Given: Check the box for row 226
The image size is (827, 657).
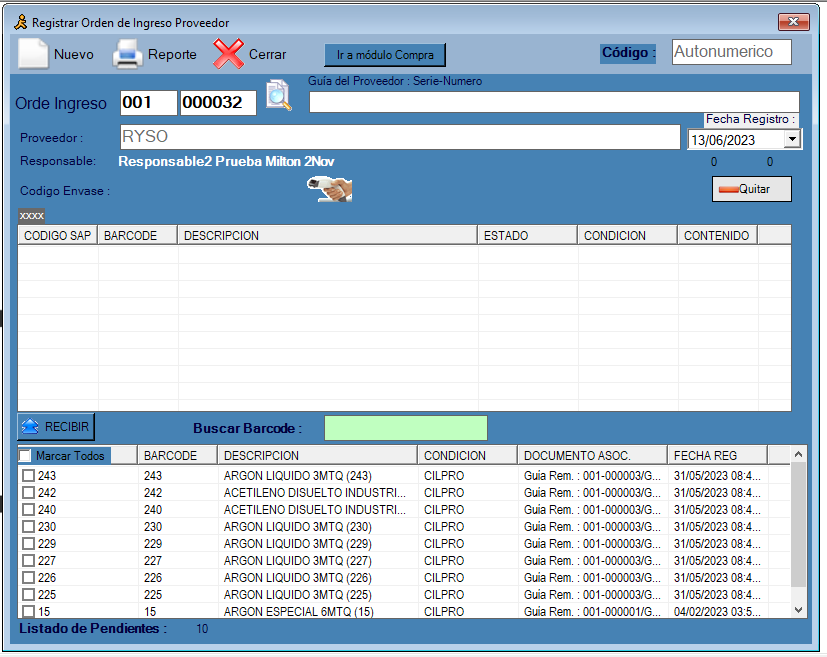Looking at the screenshot, I should pyautogui.click(x=28, y=578).
